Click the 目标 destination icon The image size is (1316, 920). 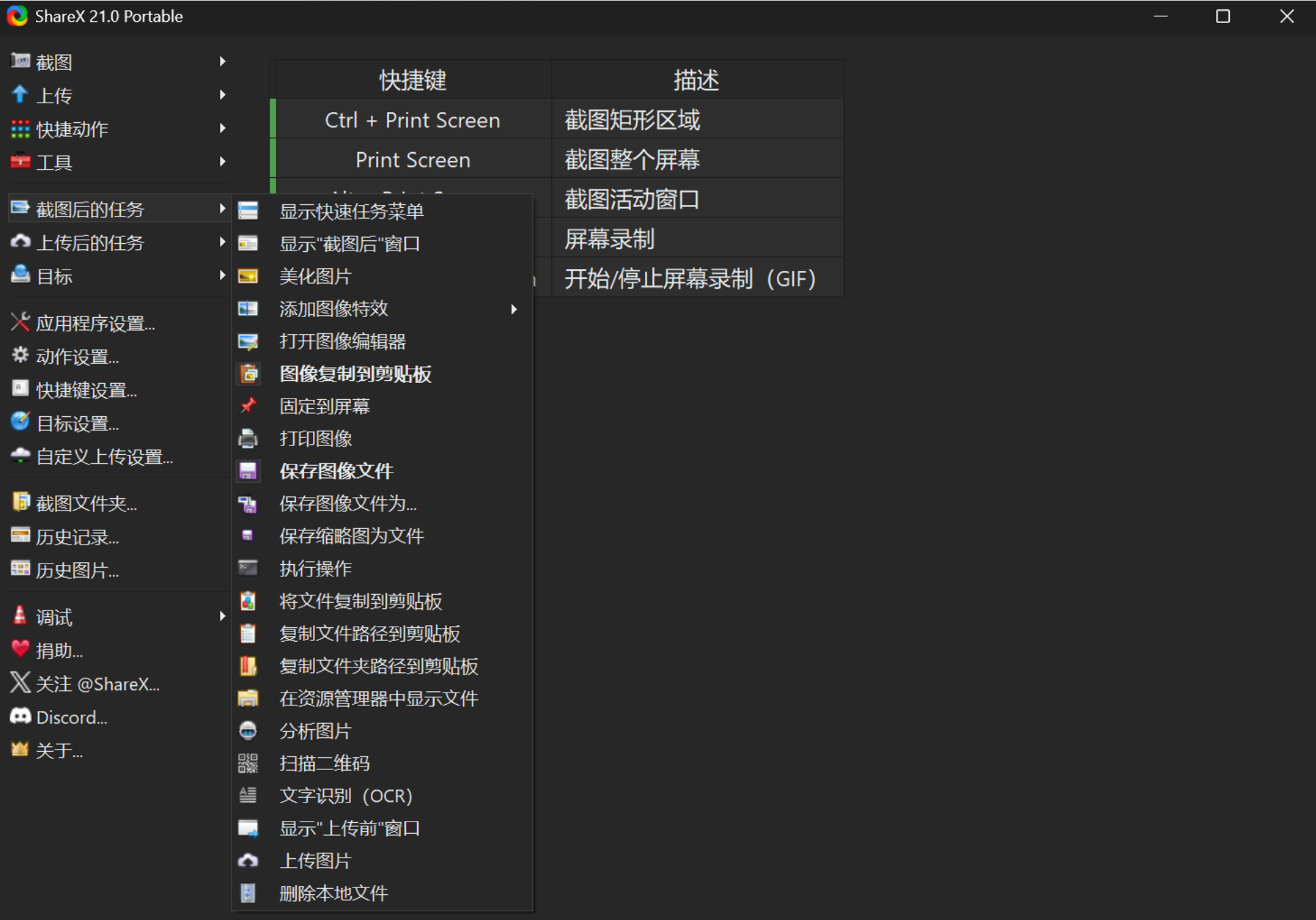[x=20, y=275]
